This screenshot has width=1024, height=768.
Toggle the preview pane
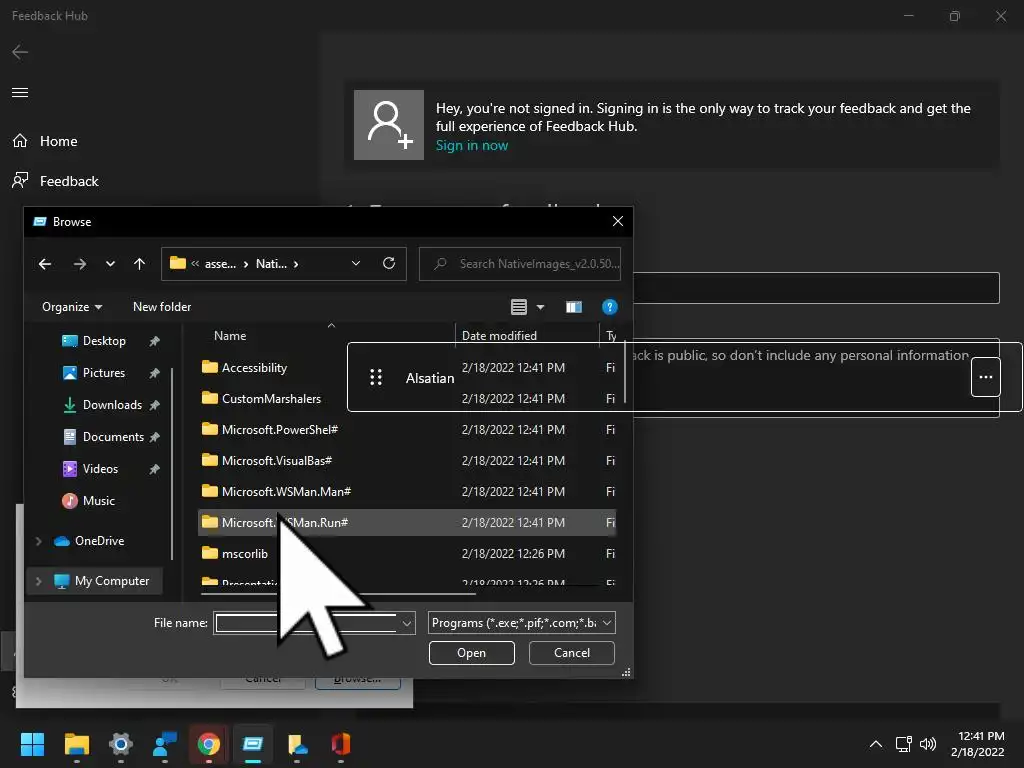pos(574,307)
